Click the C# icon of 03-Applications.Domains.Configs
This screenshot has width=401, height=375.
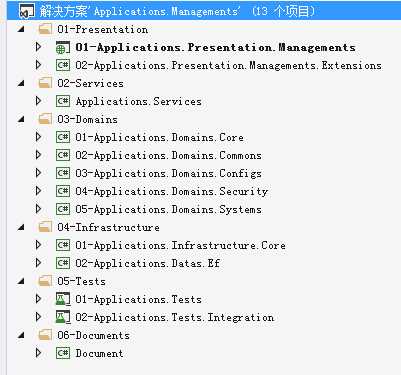pyautogui.click(x=63, y=173)
